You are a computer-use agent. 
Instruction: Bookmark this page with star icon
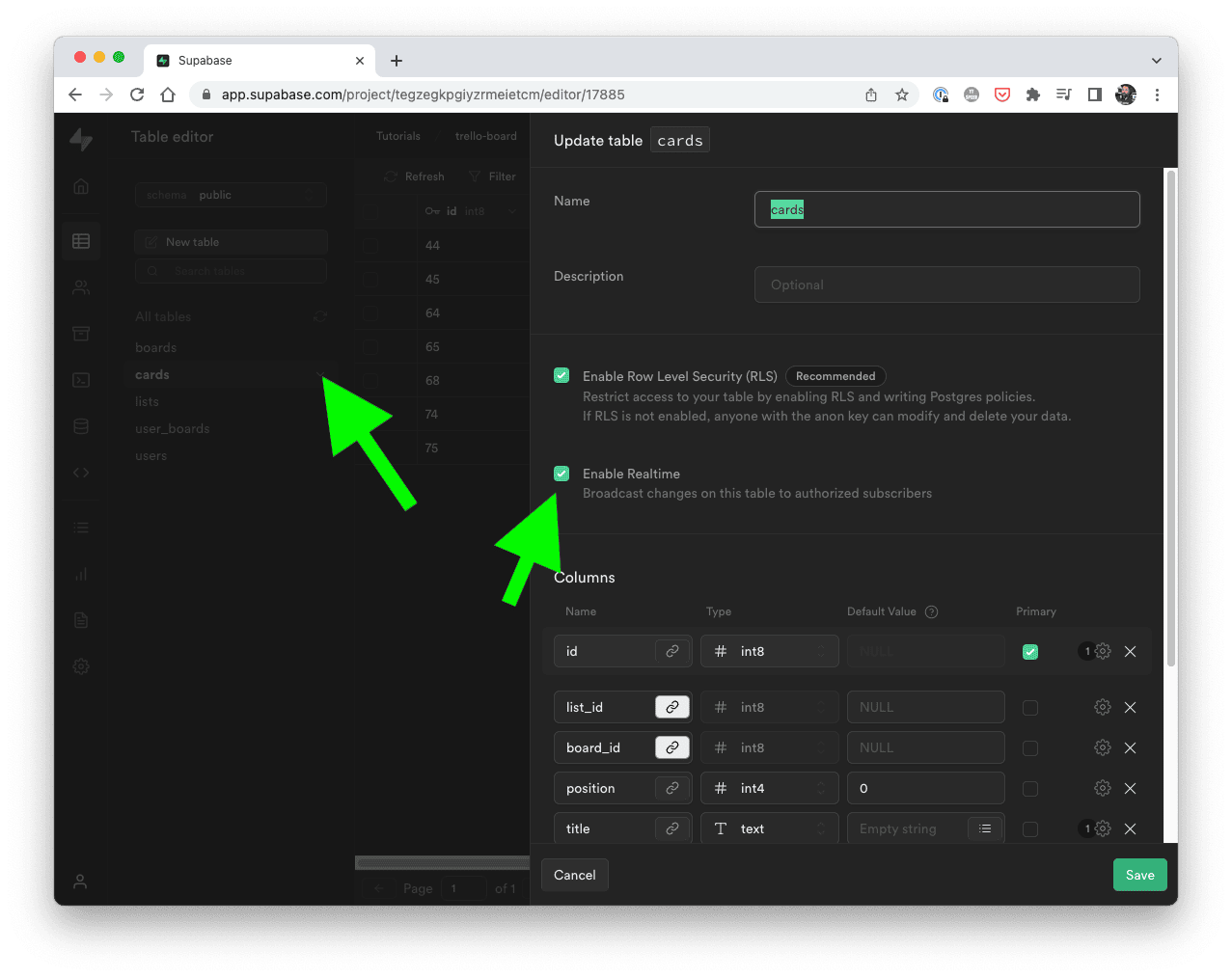(902, 95)
